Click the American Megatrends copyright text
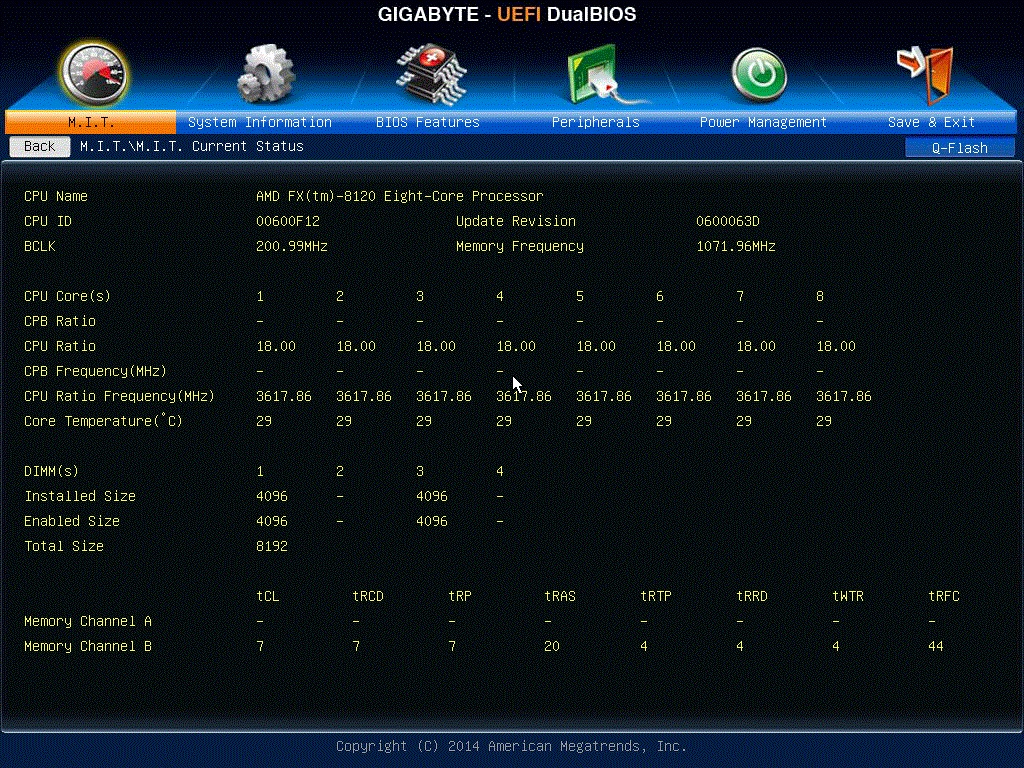 pos(511,746)
